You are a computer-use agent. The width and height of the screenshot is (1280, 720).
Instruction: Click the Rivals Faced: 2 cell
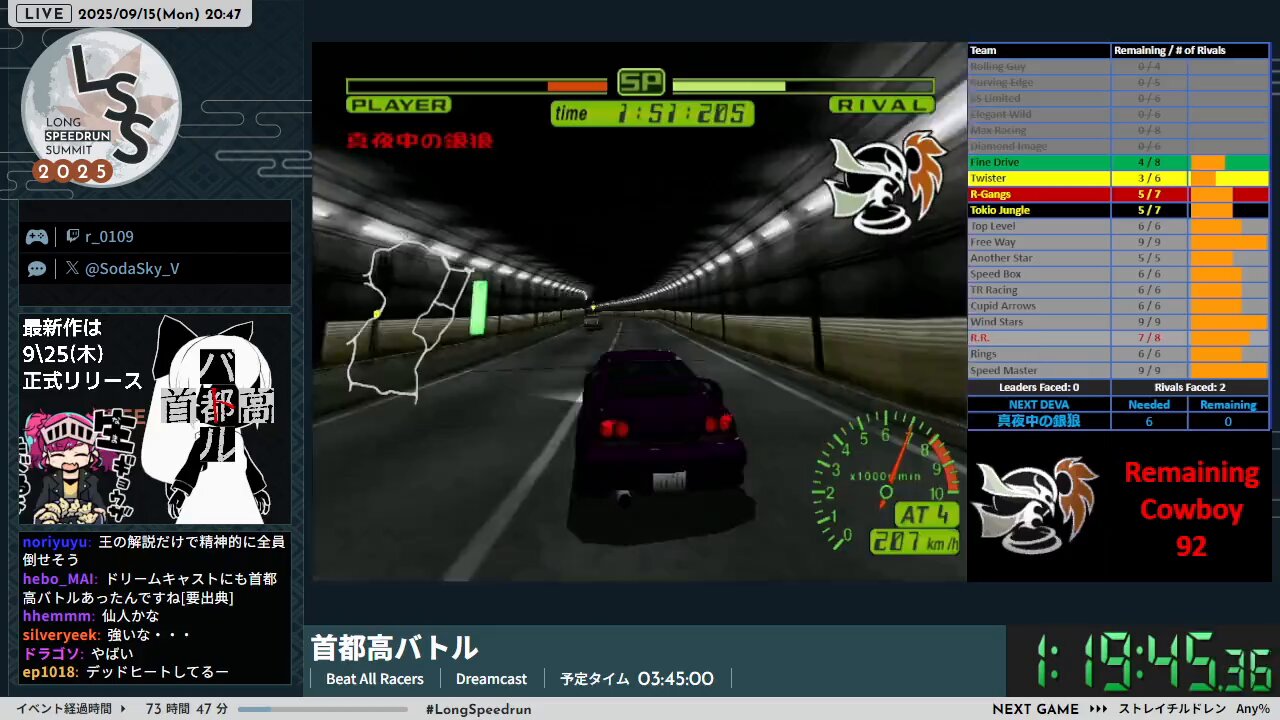1190,387
